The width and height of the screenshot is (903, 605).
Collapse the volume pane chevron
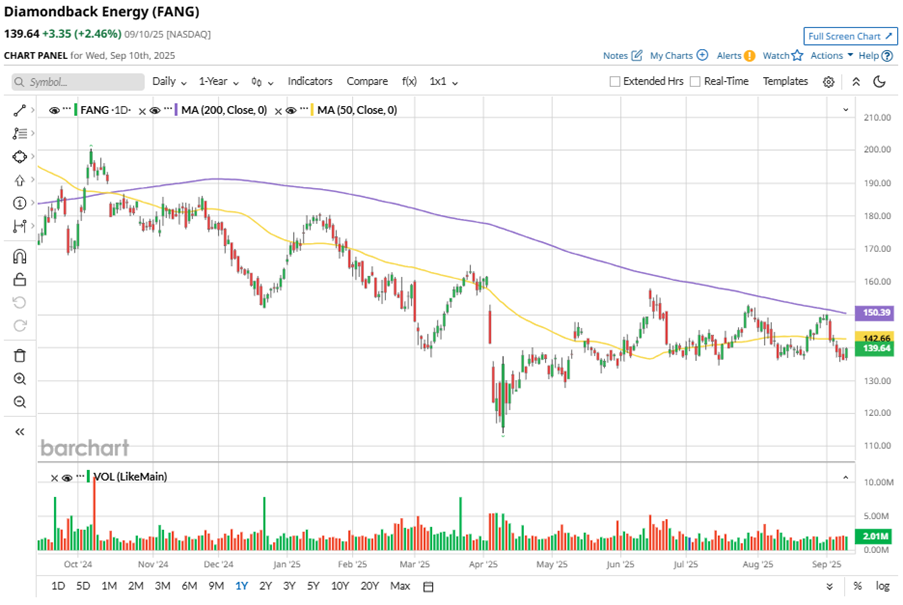pyautogui.click(x=845, y=477)
